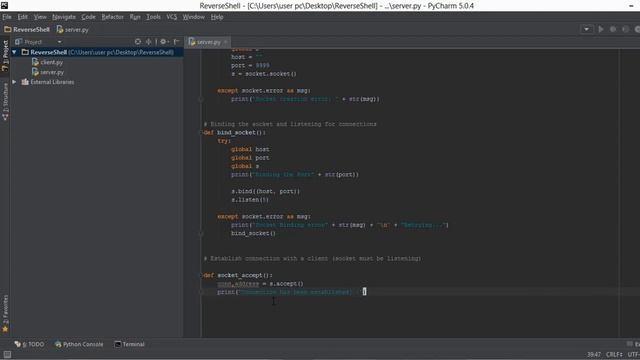Click the Run with Coverage toolbar button

pyautogui.click(x=625, y=29)
